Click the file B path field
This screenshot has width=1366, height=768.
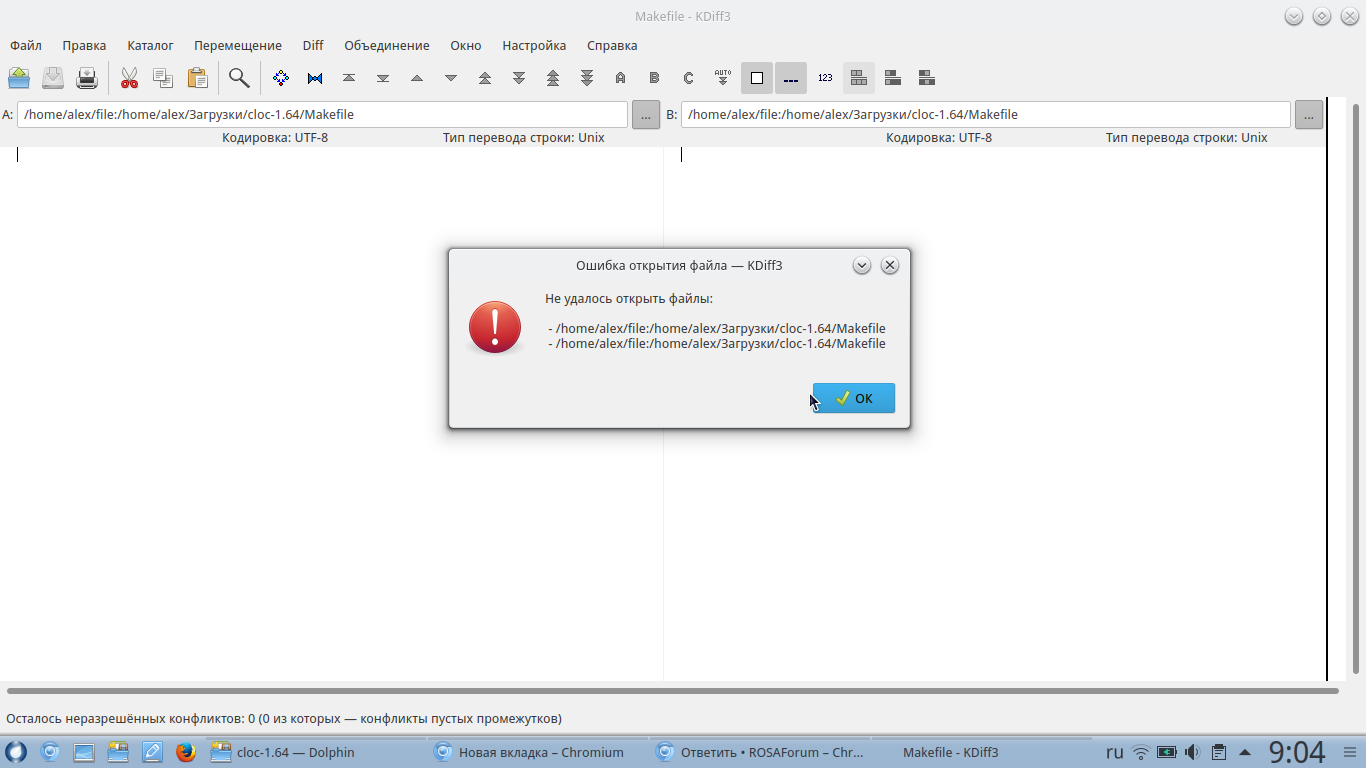pyautogui.click(x=986, y=114)
